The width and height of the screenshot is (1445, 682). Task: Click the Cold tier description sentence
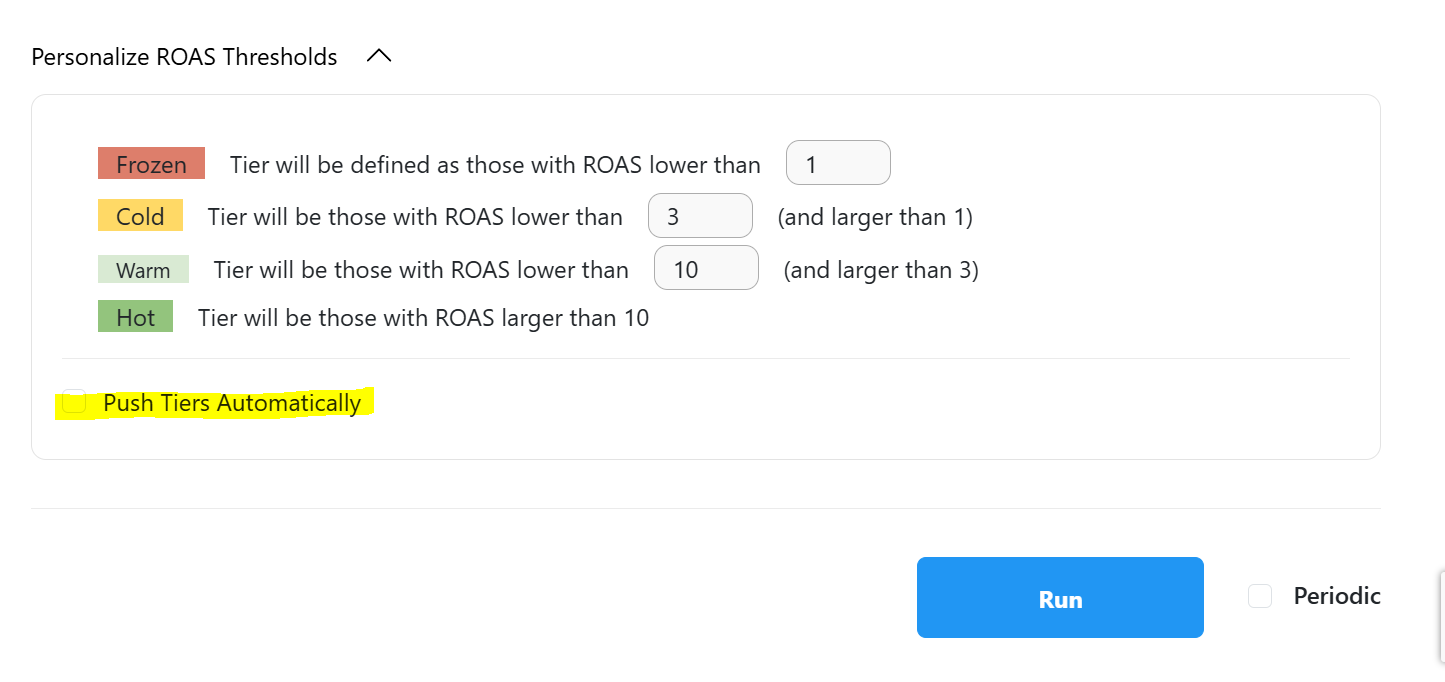tap(415, 217)
